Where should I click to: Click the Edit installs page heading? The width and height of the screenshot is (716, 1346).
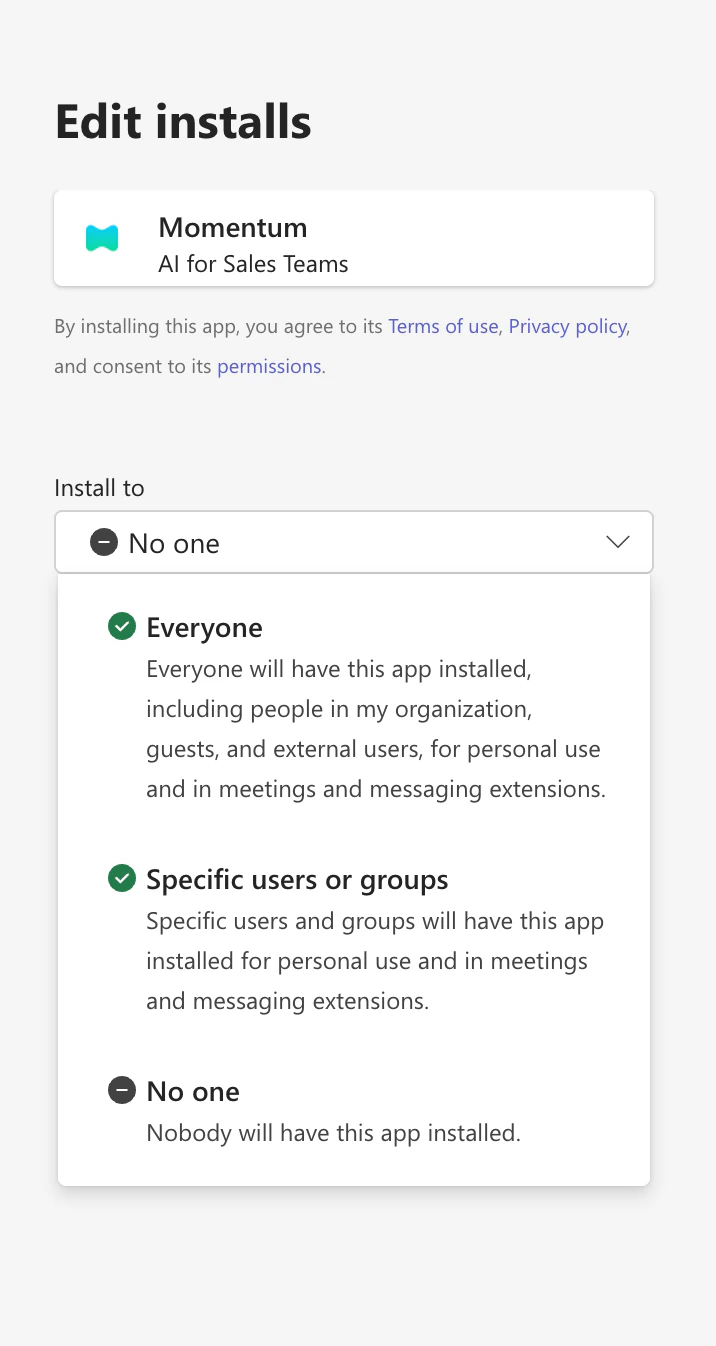point(183,122)
